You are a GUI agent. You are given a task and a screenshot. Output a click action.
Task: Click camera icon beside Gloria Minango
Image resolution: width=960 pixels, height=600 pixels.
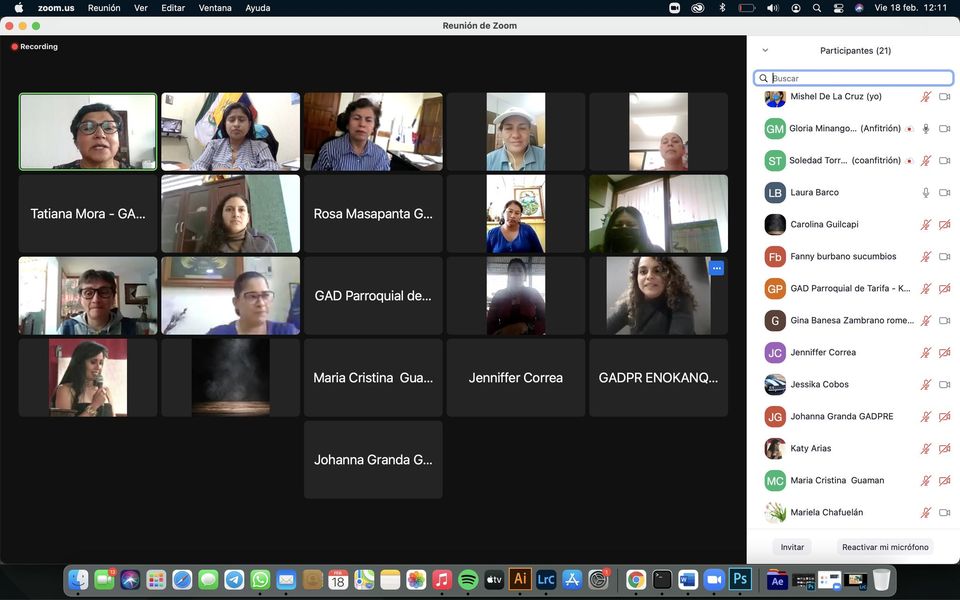pos(944,129)
